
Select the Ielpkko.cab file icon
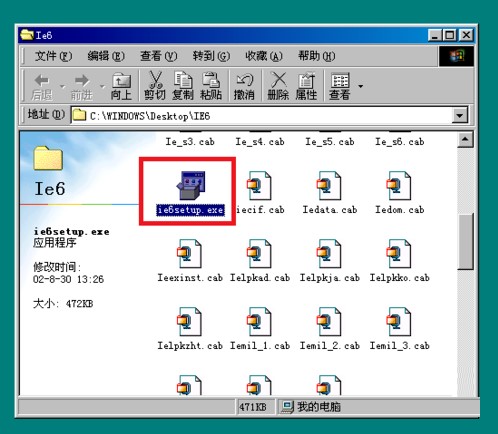[399, 254]
